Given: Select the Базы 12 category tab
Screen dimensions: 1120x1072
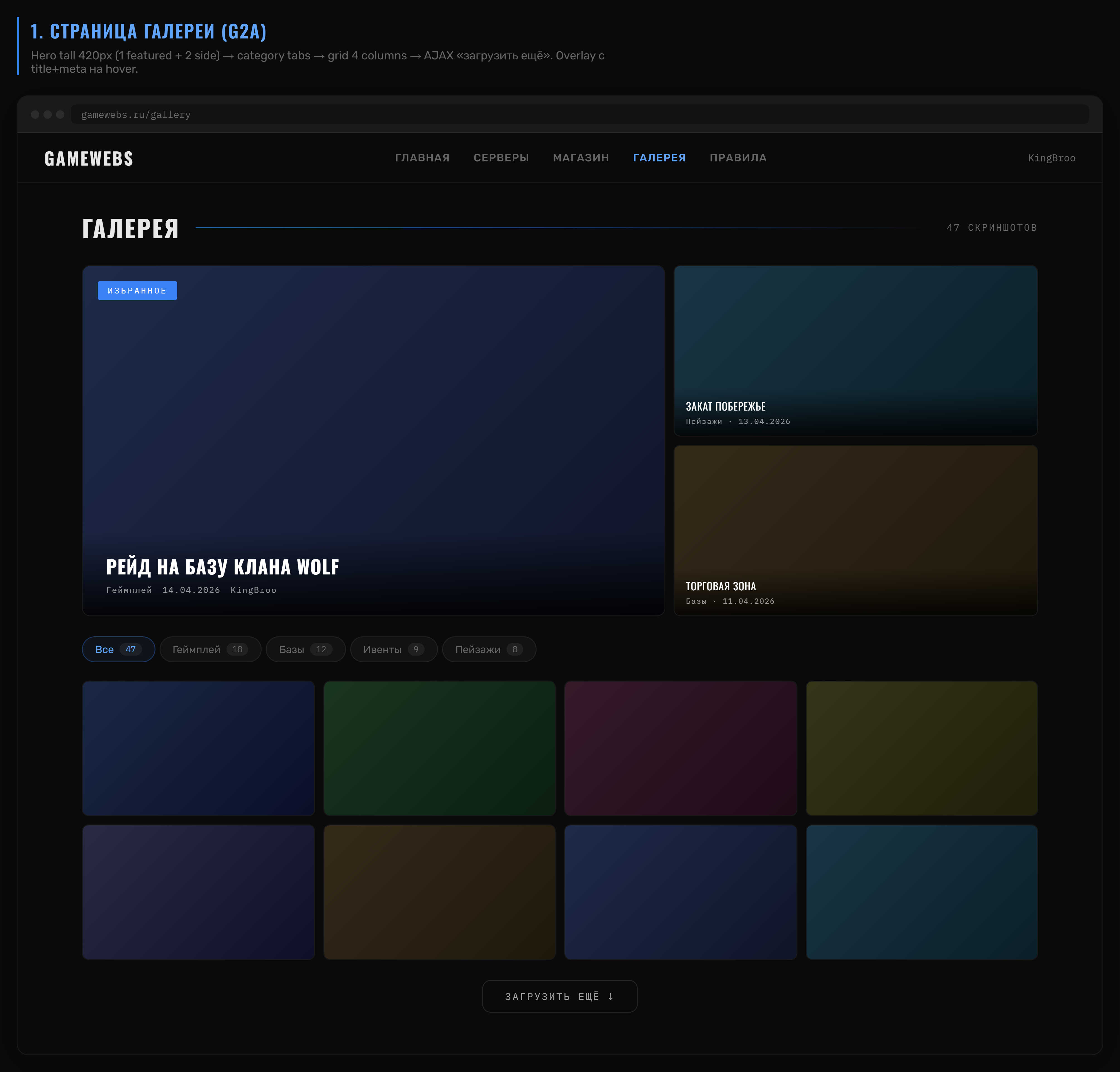Looking at the screenshot, I should pos(306,649).
